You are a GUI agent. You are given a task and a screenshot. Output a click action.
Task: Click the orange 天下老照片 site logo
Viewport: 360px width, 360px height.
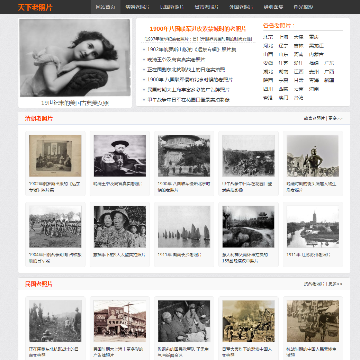pyautogui.click(x=35, y=7)
